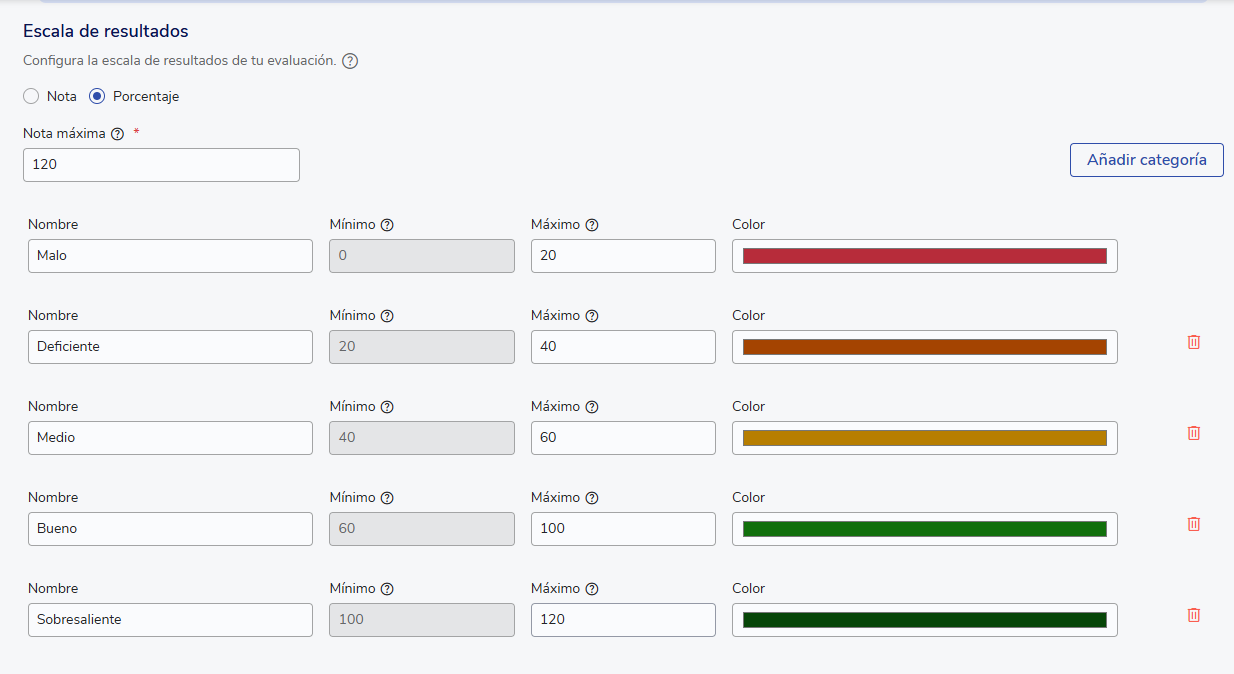The width and height of the screenshot is (1234, 674).
Task: Open the red color picker for Malo
Action: point(924,256)
